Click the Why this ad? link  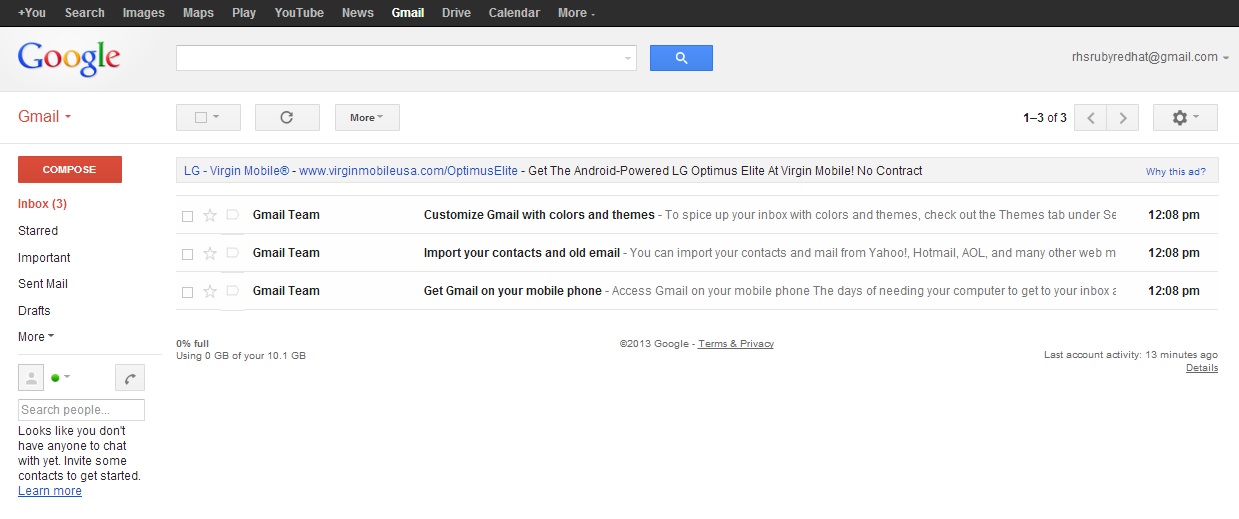pos(1176,172)
